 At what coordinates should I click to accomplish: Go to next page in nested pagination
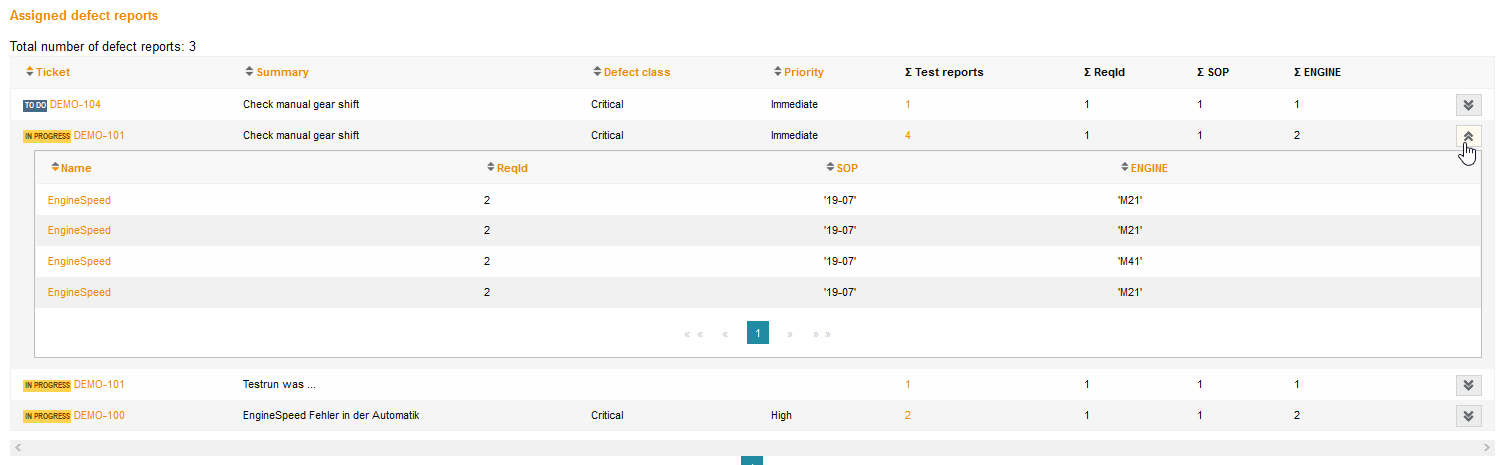coord(790,333)
